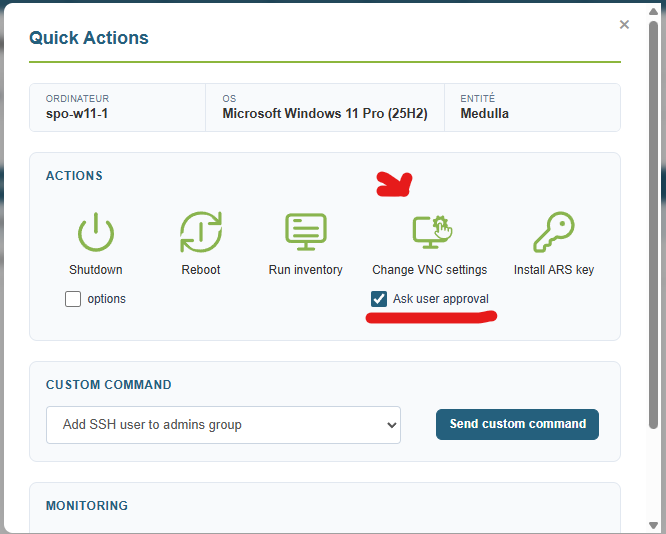The image size is (666, 534).
Task: Click the Shutdown power icon
Action: (96, 232)
